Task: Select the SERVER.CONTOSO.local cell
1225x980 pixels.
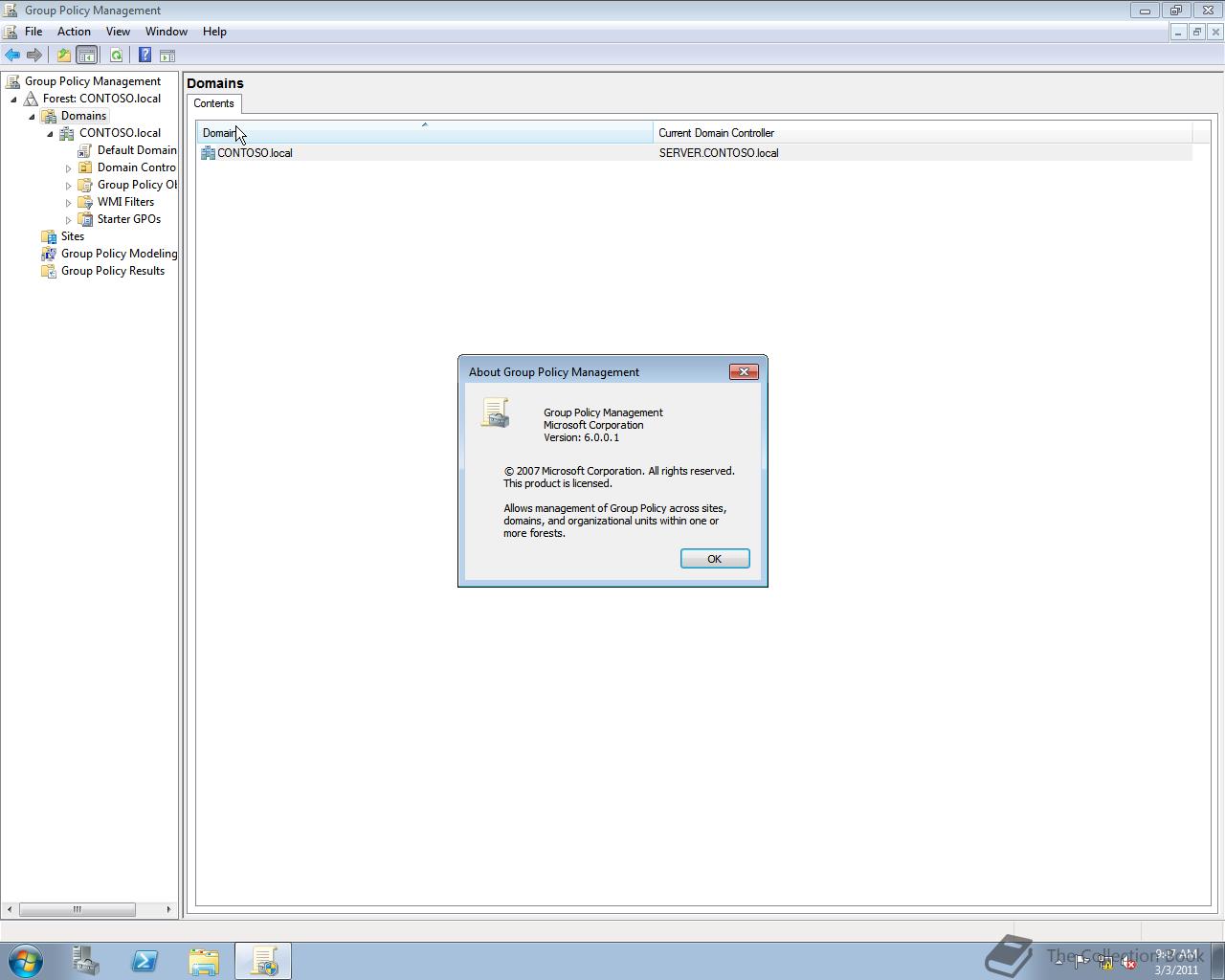Action: [x=719, y=153]
